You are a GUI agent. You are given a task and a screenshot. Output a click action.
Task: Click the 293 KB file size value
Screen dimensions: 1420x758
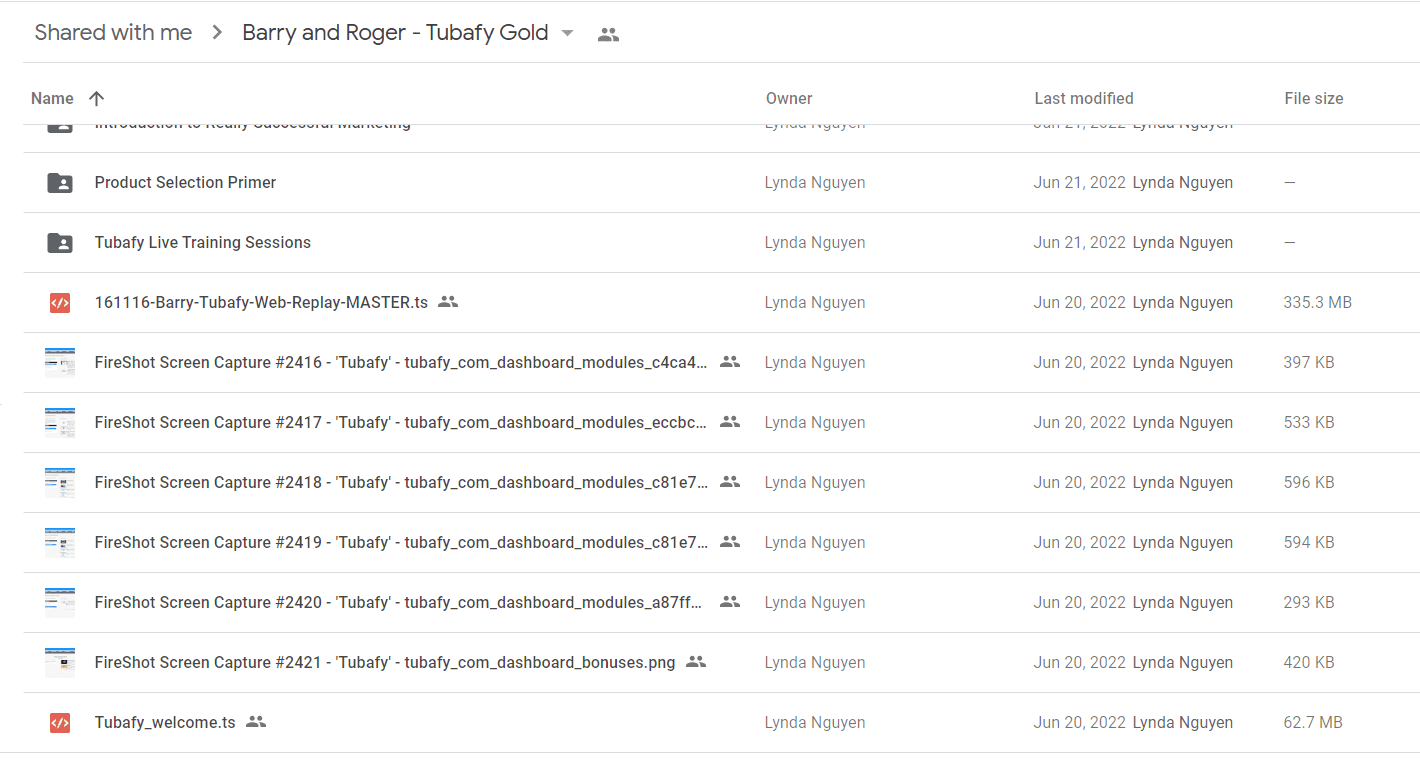pos(1309,602)
